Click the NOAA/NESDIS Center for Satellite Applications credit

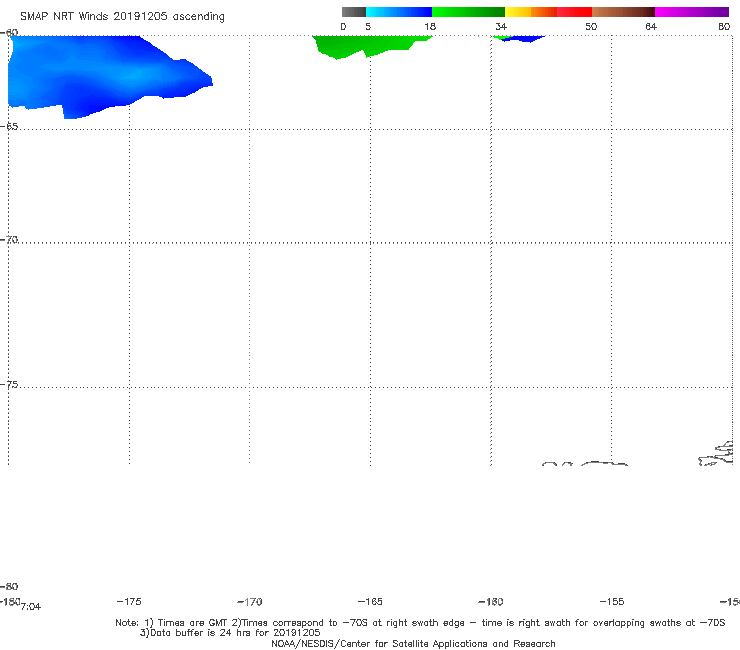pos(413,643)
